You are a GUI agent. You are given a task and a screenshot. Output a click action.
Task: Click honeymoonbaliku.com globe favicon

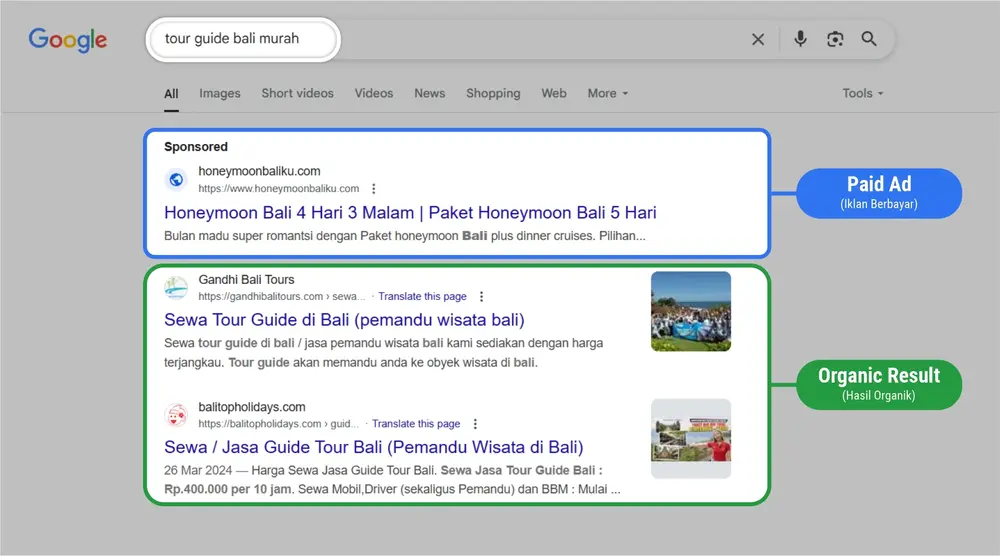tap(176, 180)
